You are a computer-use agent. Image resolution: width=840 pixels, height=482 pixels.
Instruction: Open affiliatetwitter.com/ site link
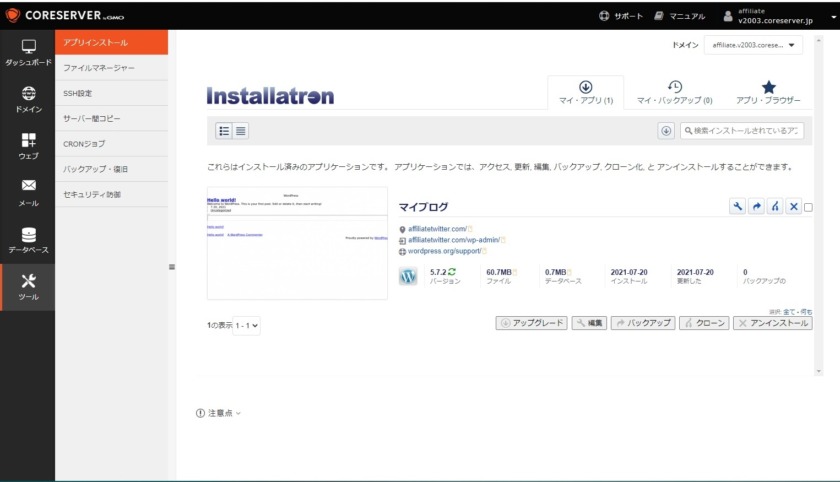point(437,229)
